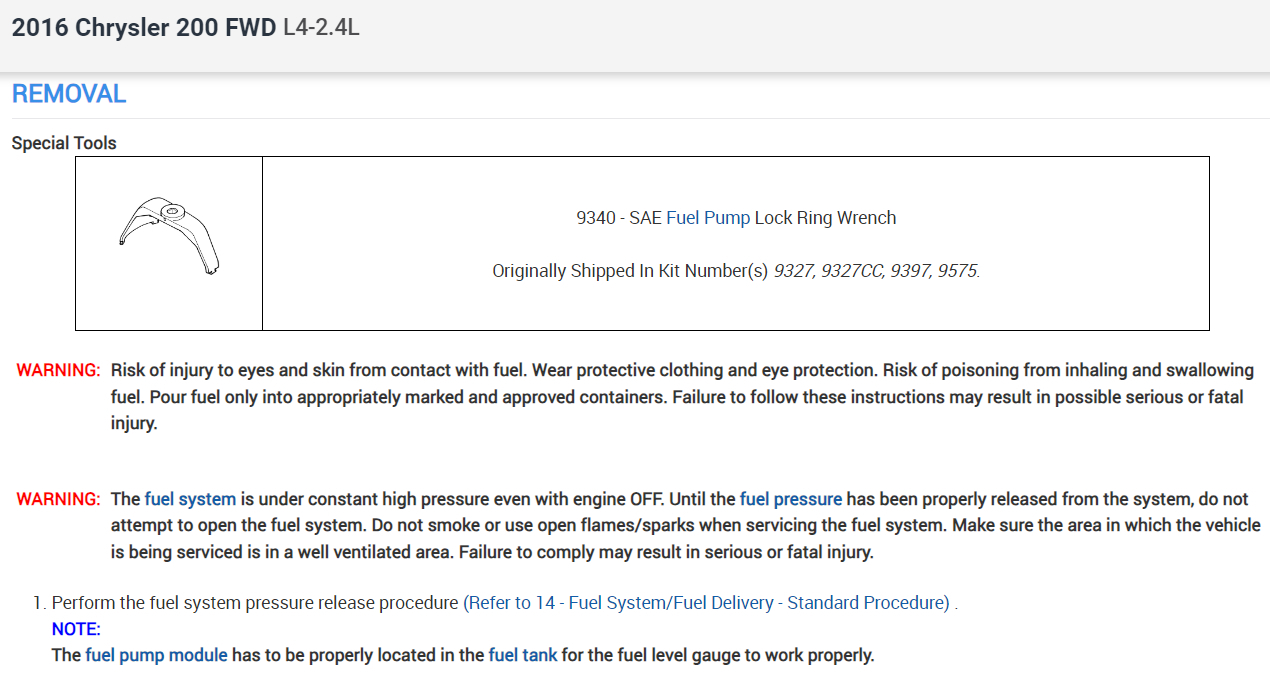This screenshot has height=677, width=1270.
Task: Click the first red WARNING label
Action: click(58, 371)
